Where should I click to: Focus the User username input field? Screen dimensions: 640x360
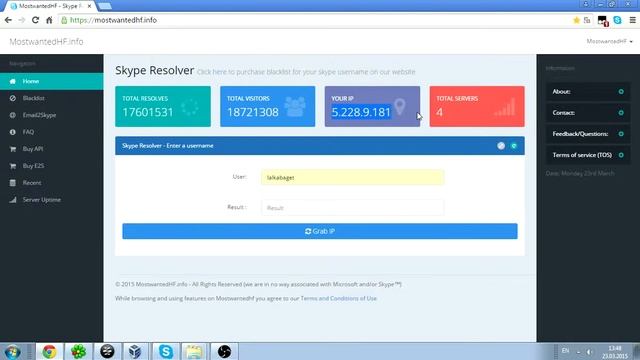[x=353, y=178]
